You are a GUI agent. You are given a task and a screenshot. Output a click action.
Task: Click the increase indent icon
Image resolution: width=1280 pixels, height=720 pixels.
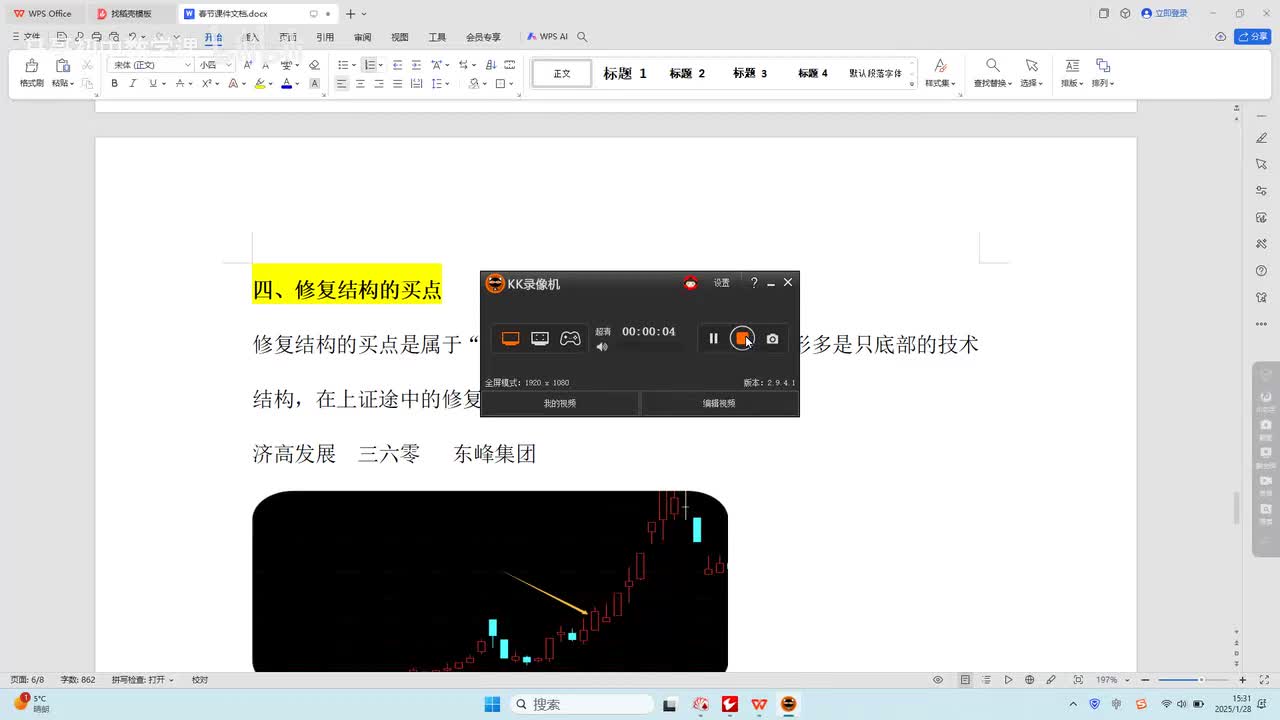416,65
